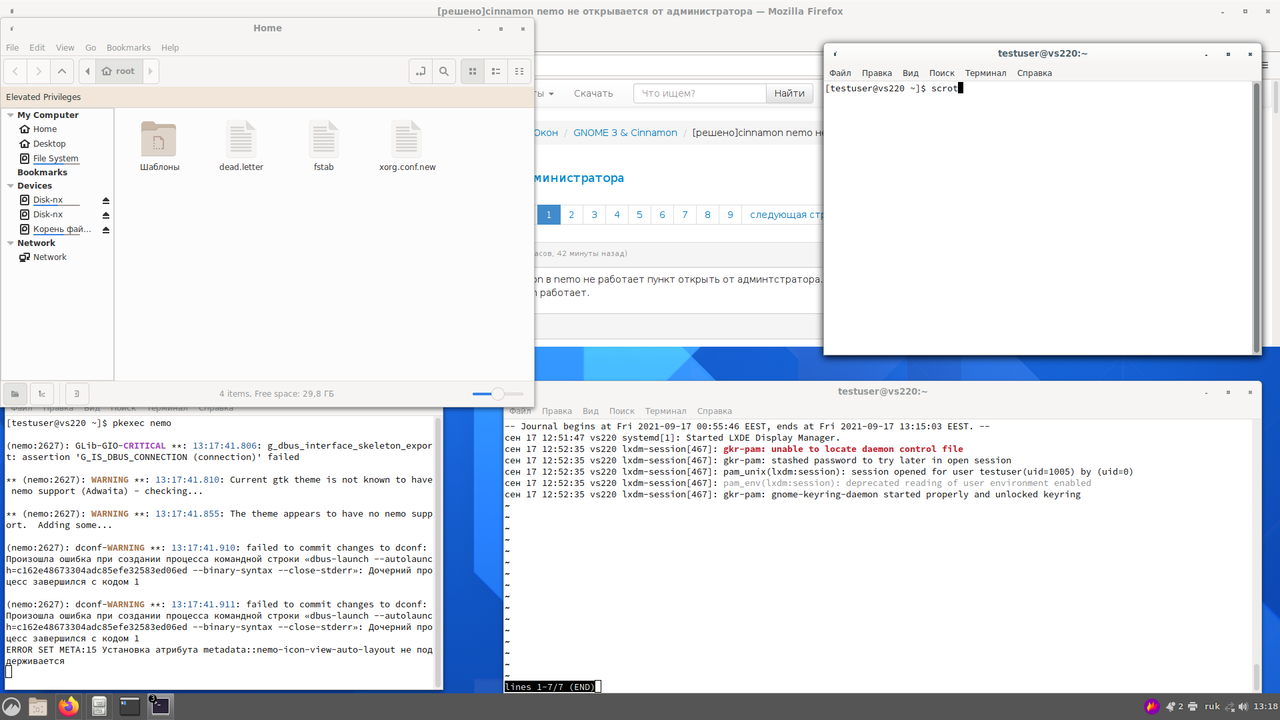Open Поиск menu in the journal terminal
Screen dimensions: 1280x720
622,411
